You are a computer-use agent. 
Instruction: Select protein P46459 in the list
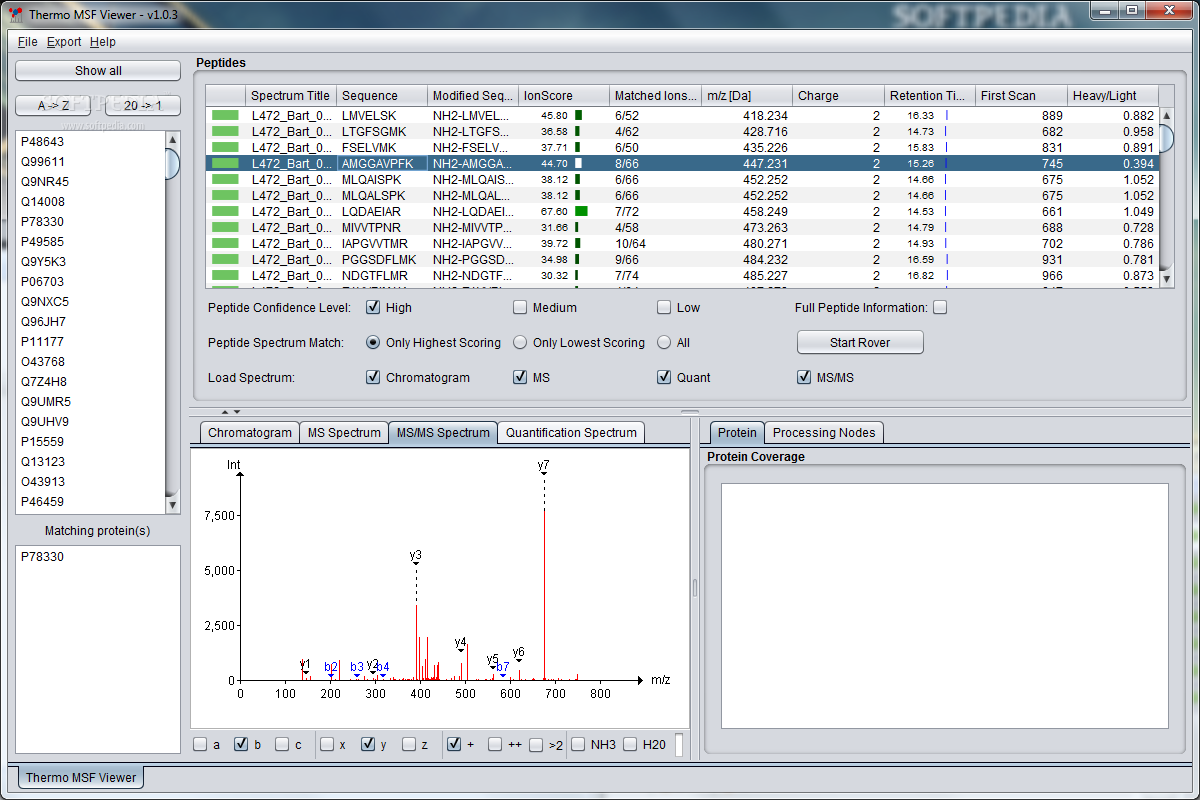90,502
